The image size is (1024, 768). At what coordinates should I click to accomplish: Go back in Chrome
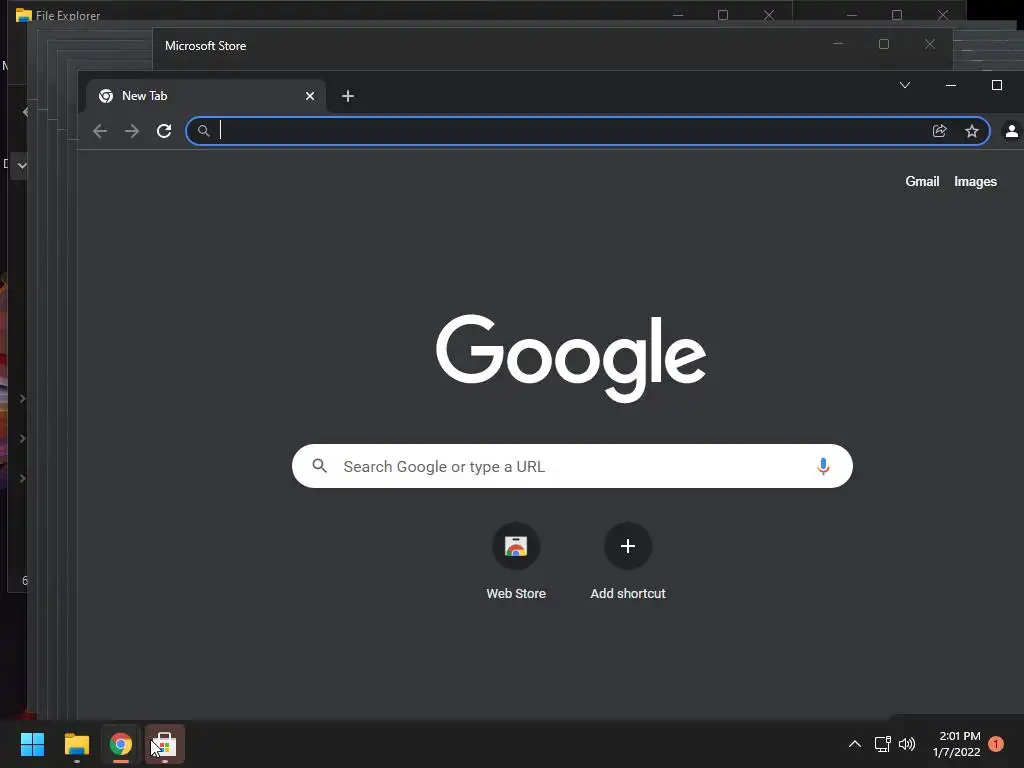pyautogui.click(x=100, y=131)
